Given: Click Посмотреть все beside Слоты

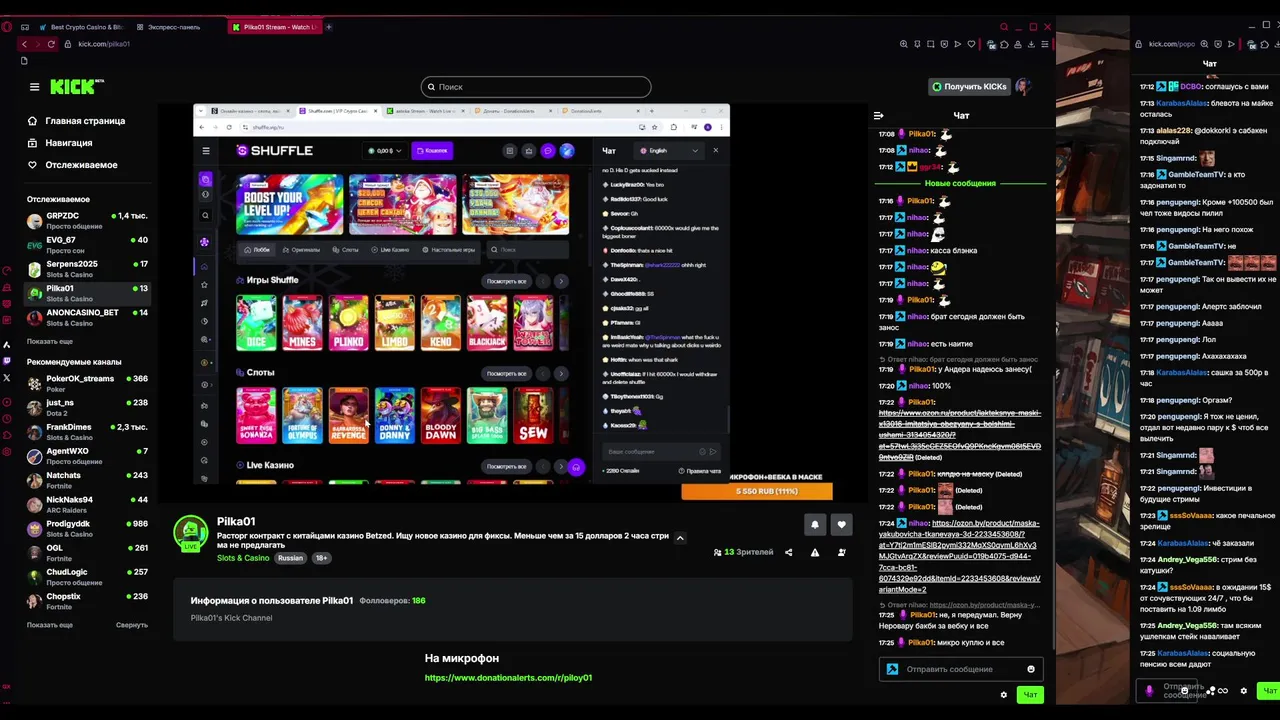Looking at the screenshot, I should (x=507, y=374).
